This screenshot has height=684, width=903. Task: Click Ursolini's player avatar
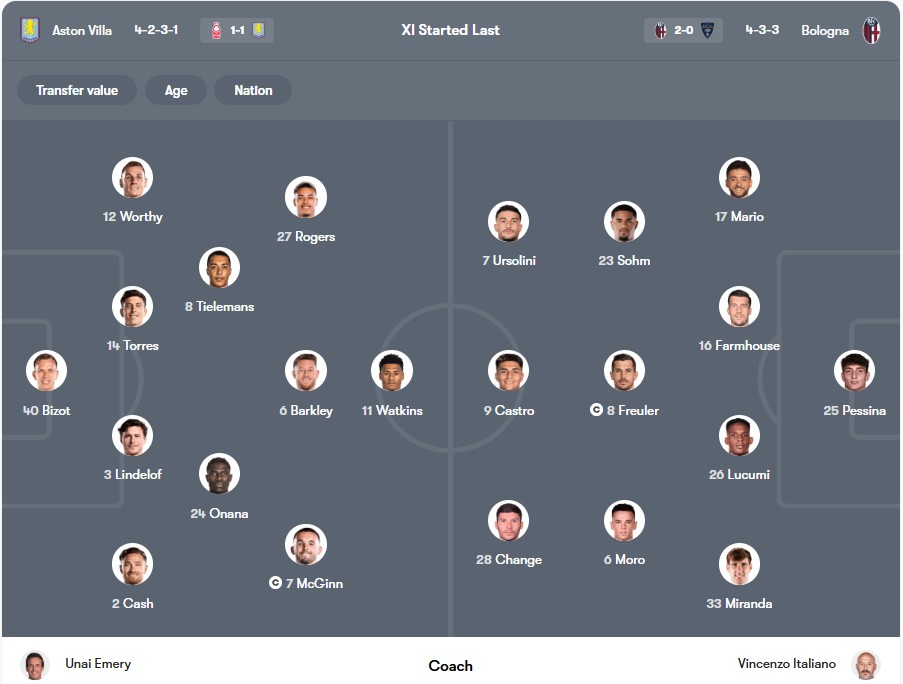[508, 222]
